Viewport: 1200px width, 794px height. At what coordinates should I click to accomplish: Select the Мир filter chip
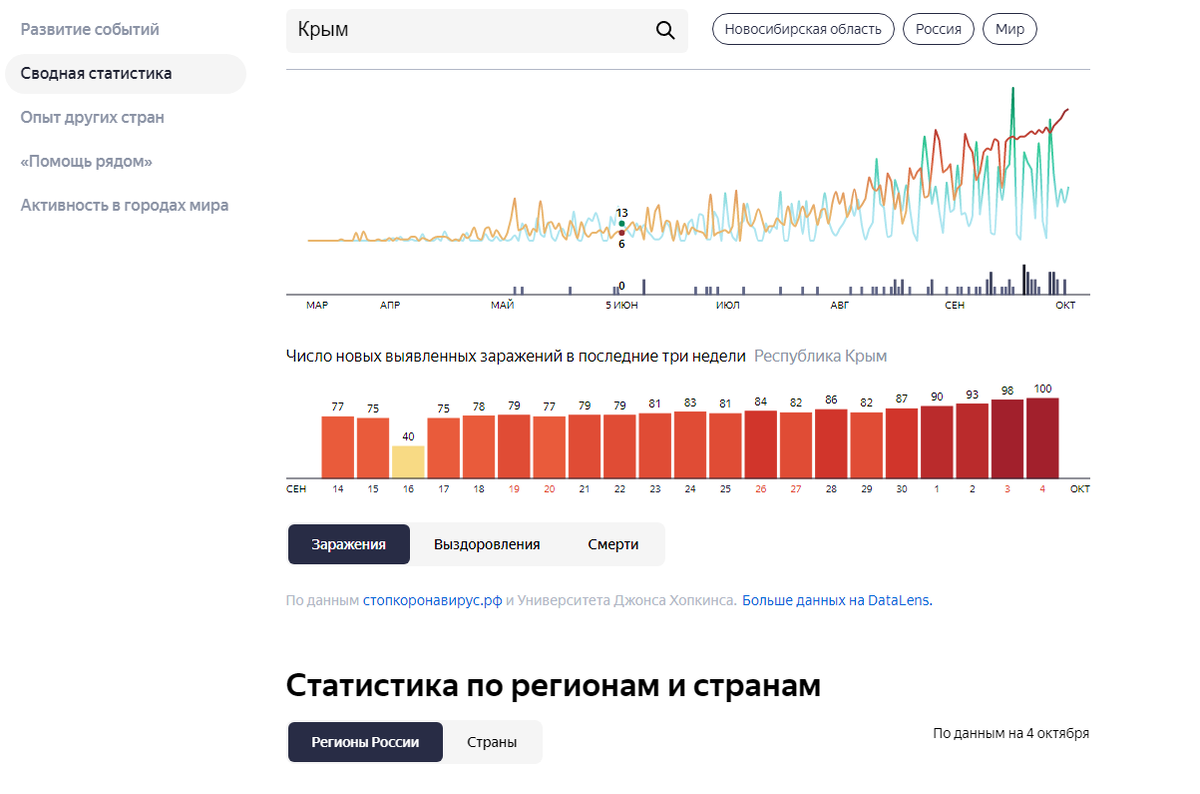(1009, 29)
